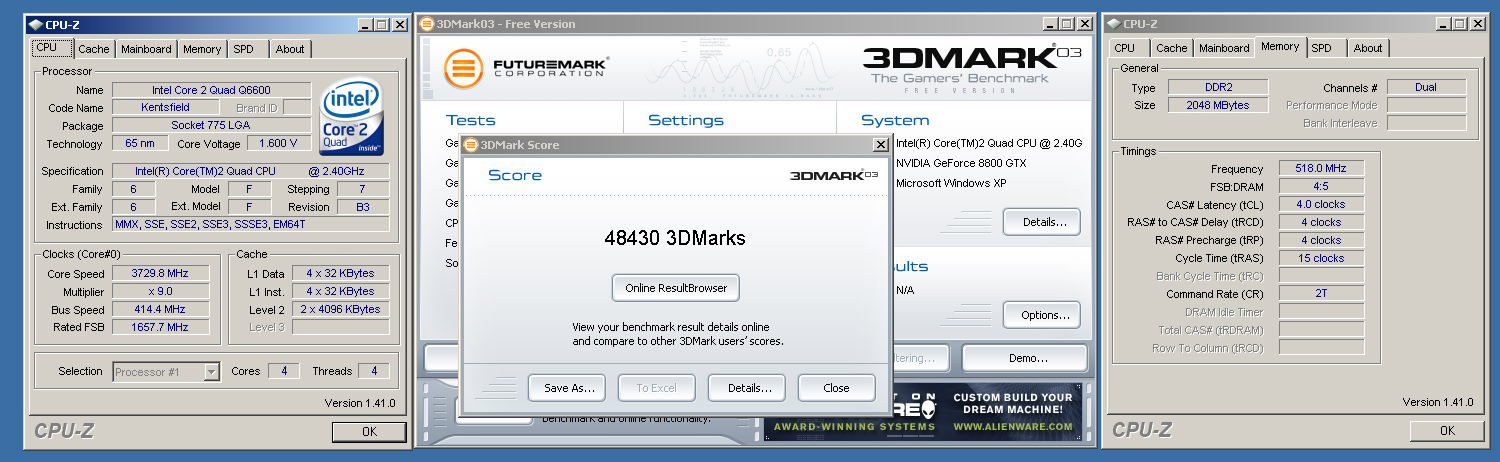Click the 48430 3DMarks score text
This screenshot has height=462, width=1500.
point(675,239)
